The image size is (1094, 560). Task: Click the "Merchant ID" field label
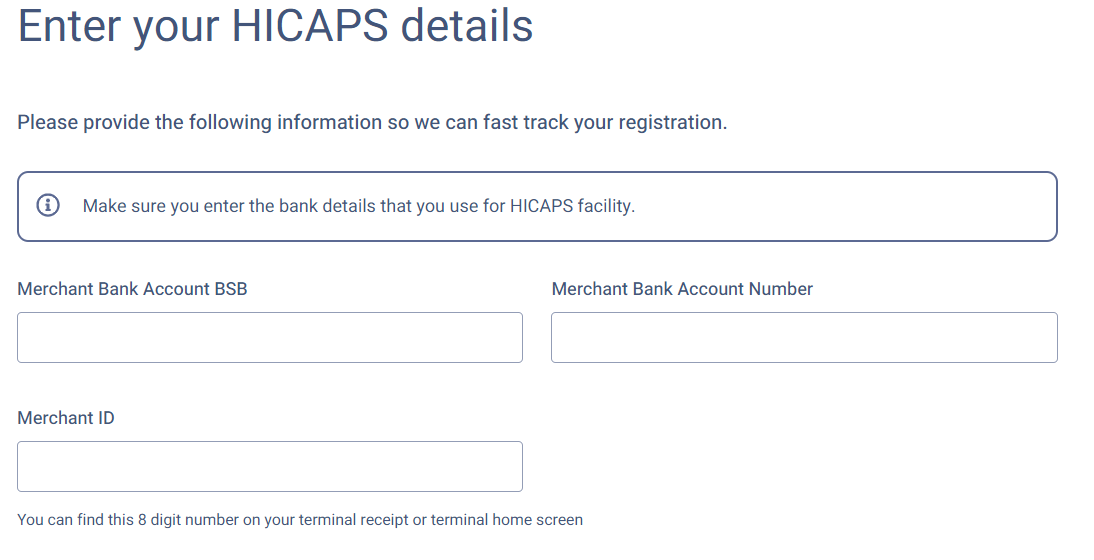point(66,418)
